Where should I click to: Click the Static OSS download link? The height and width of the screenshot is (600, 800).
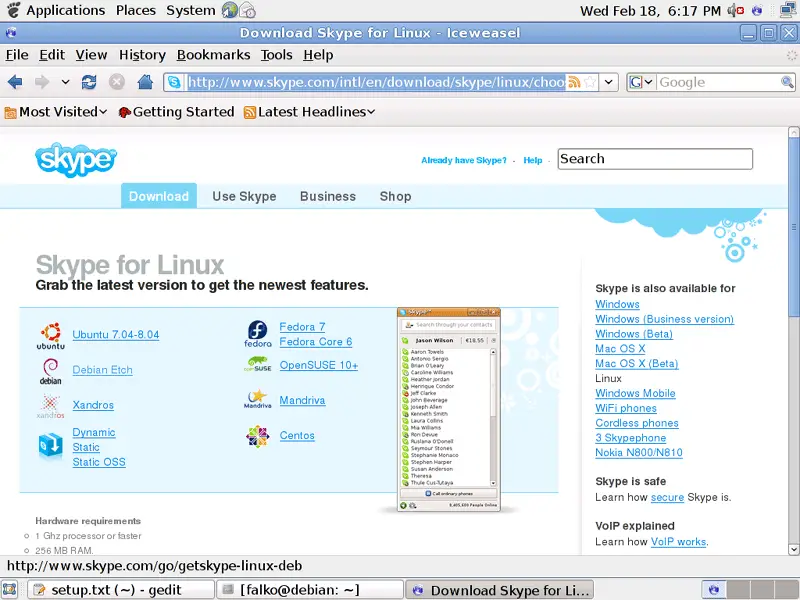(99, 462)
